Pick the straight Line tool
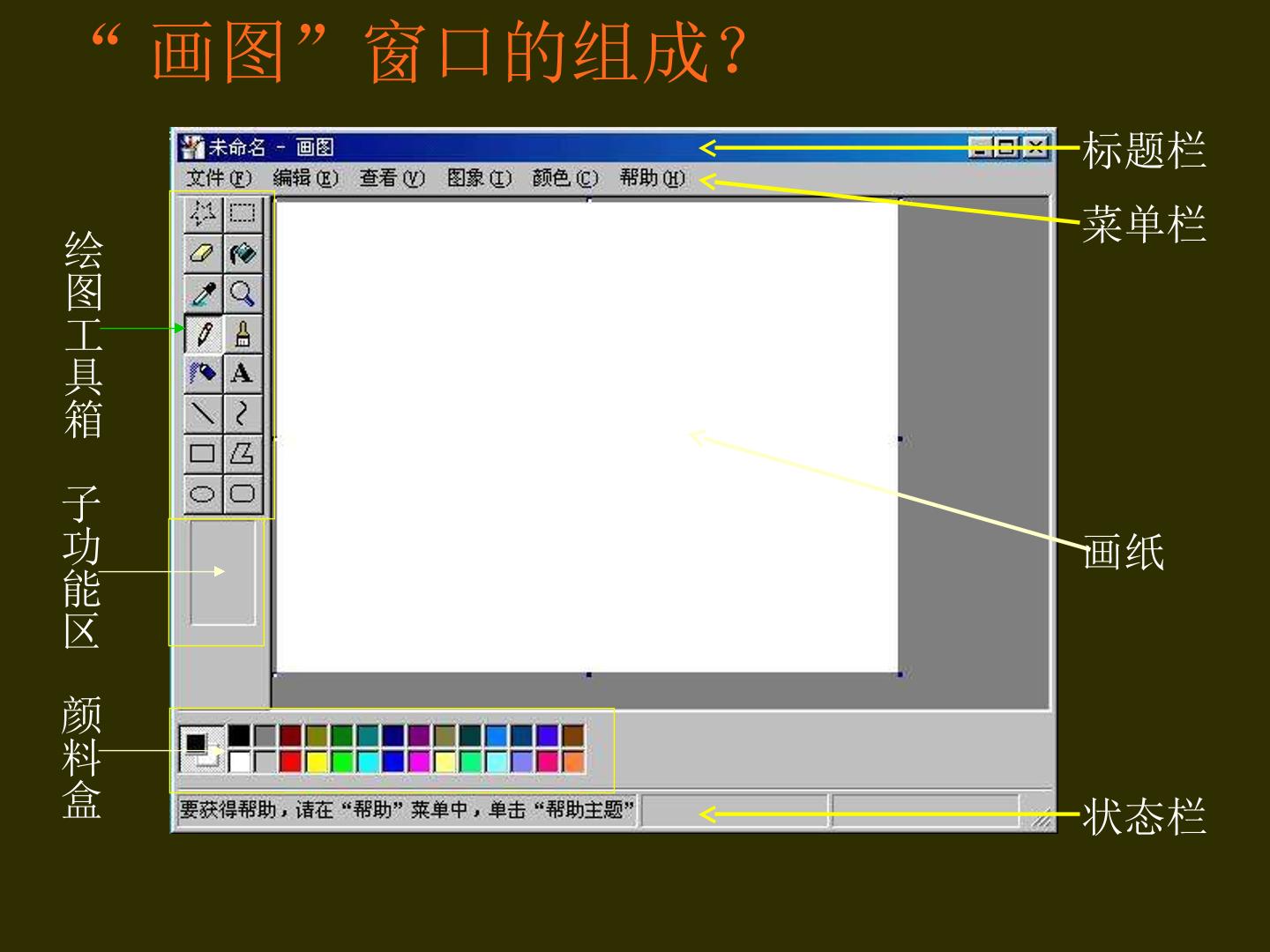Screen dimensions: 1270x952 (x=203, y=413)
